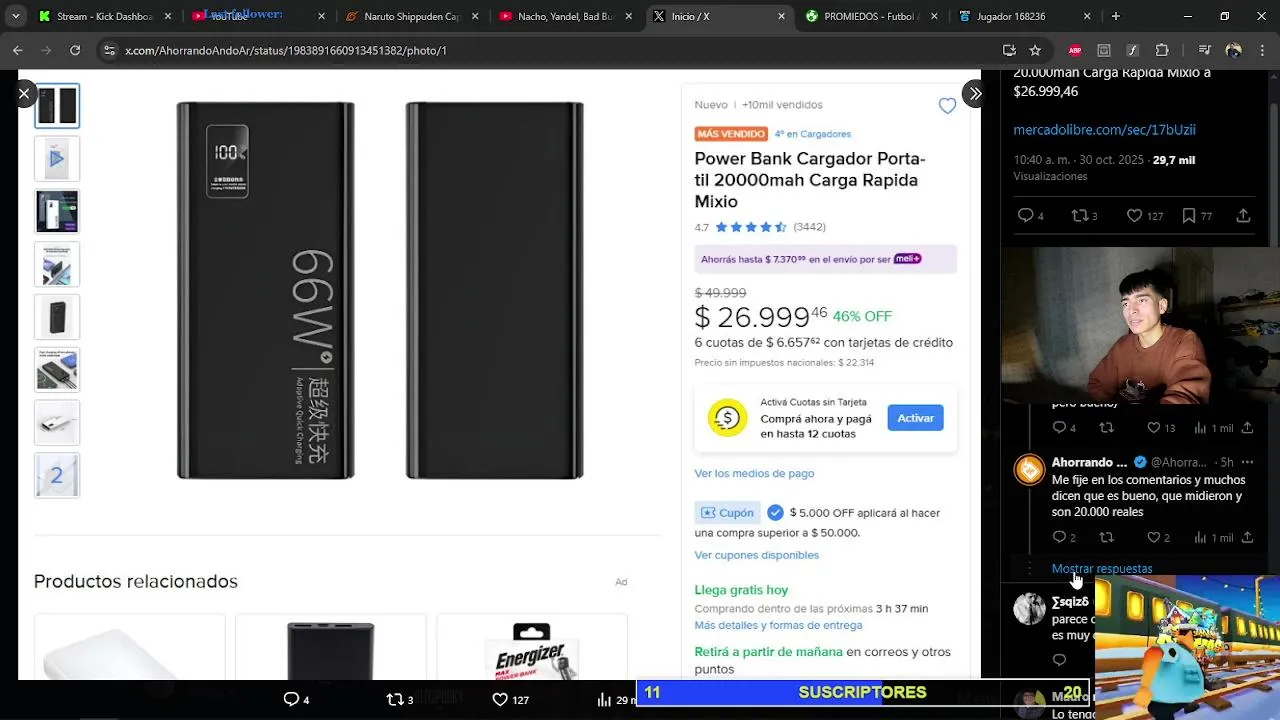Click the Cupón tag
This screenshot has height=720, width=1280.
point(728,513)
